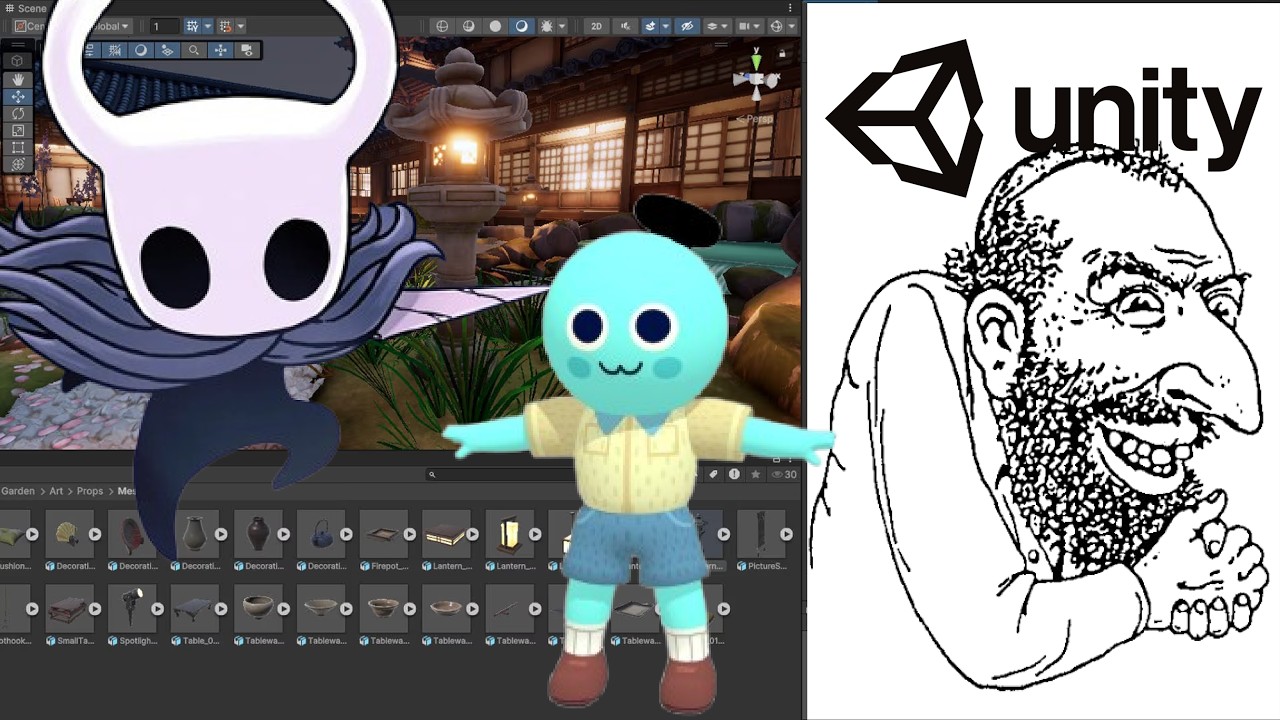
Task: Open the Scene camera settings dropdown
Action: pos(749,26)
